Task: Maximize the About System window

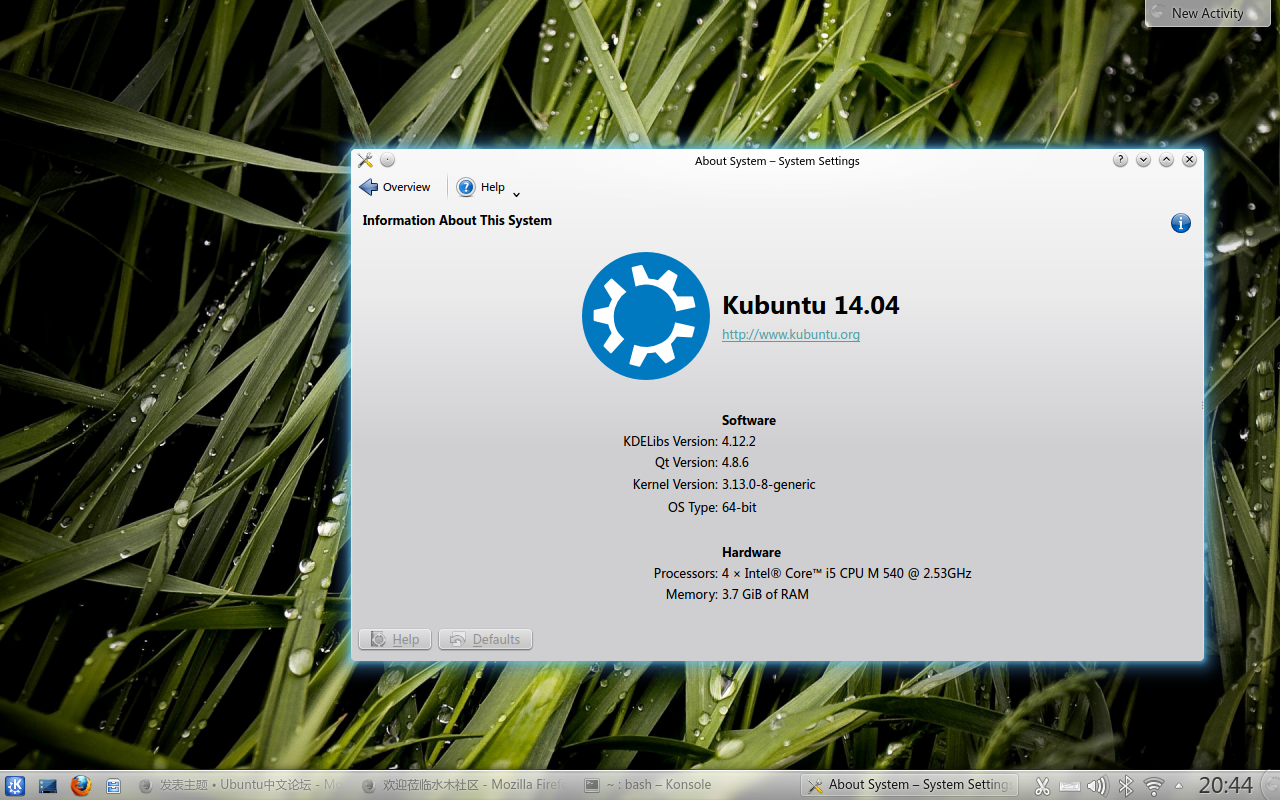Action: pos(1166,160)
